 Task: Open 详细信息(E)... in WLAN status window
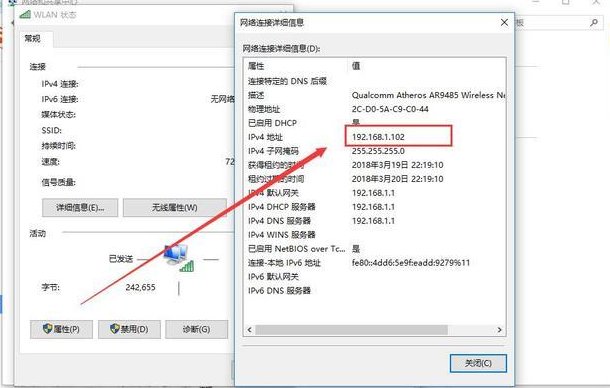pos(80,207)
